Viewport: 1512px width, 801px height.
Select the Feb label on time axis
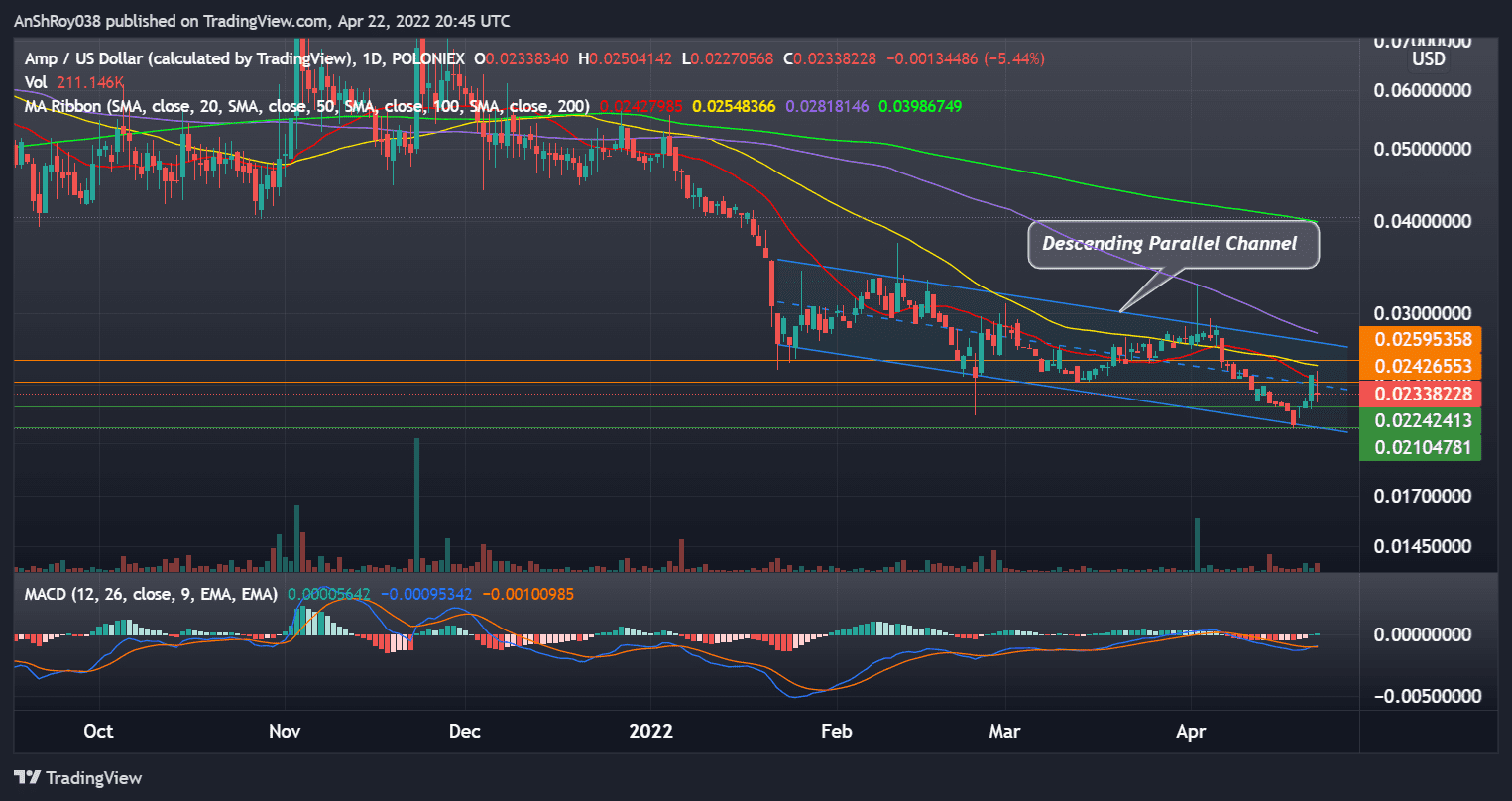(x=837, y=731)
